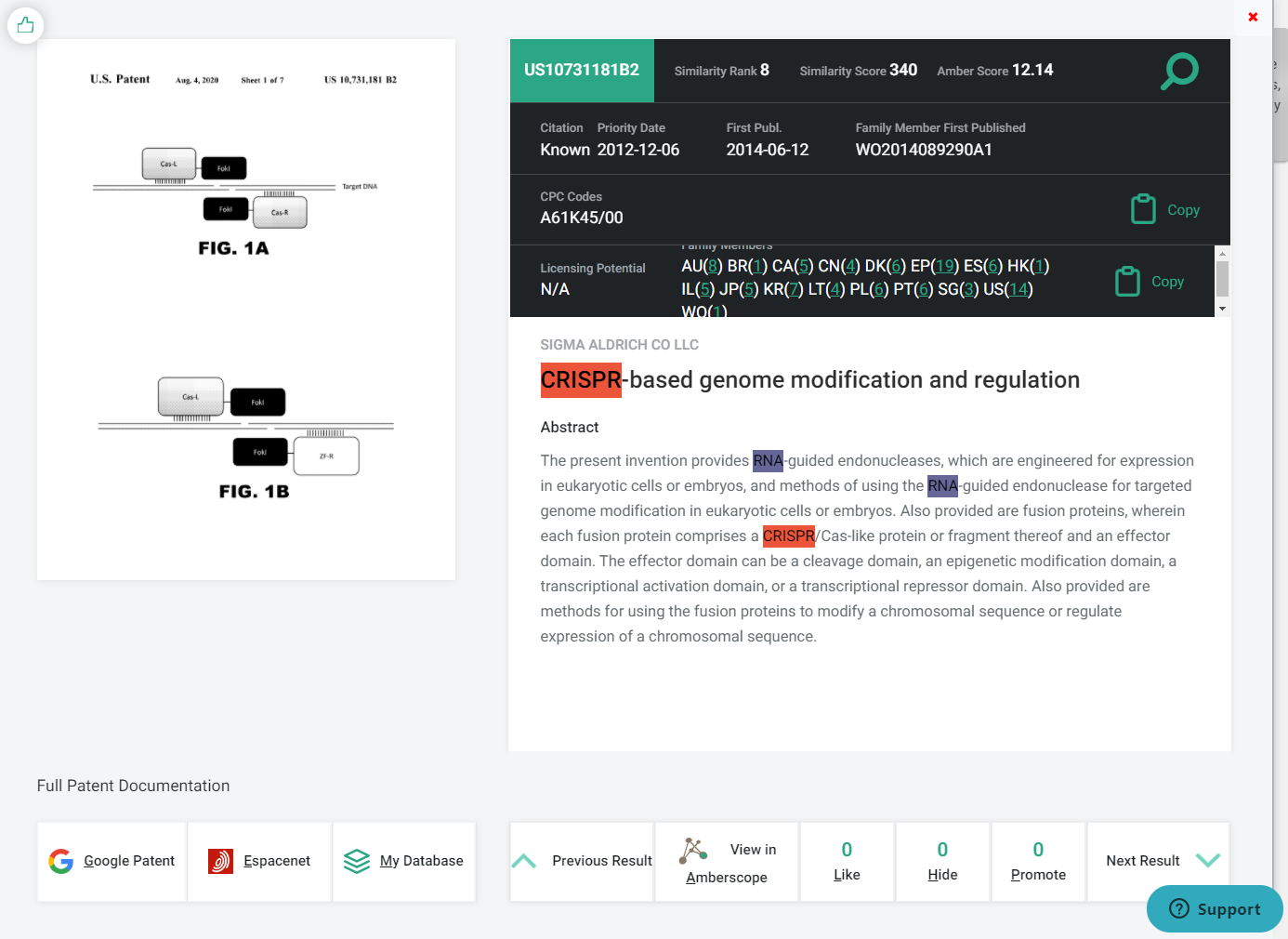
Task: Click the family members scrollbar up arrow
Action: pyautogui.click(x=1222, y=253)
